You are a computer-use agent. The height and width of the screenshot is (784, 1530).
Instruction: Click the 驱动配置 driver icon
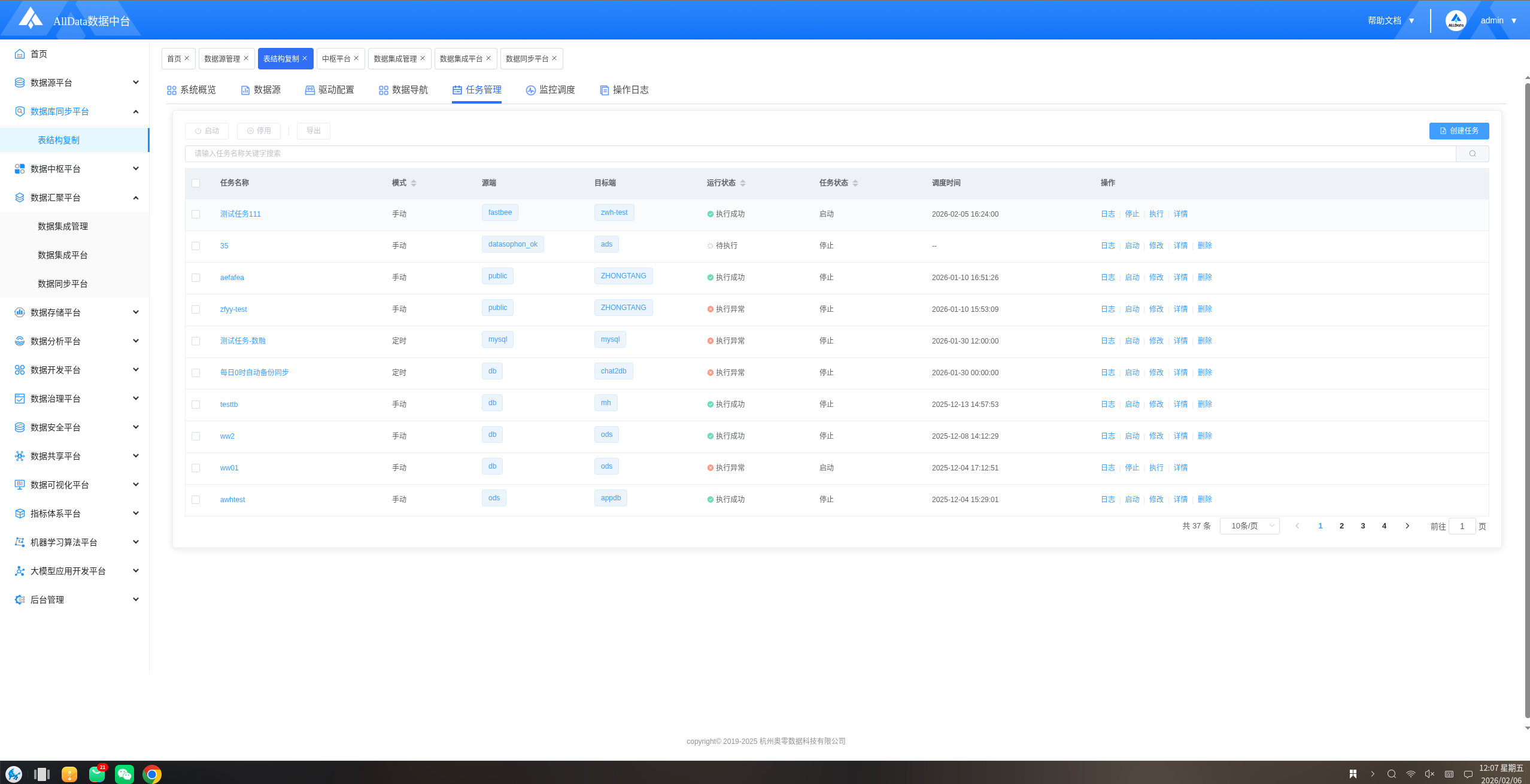[x=309, y=90]
